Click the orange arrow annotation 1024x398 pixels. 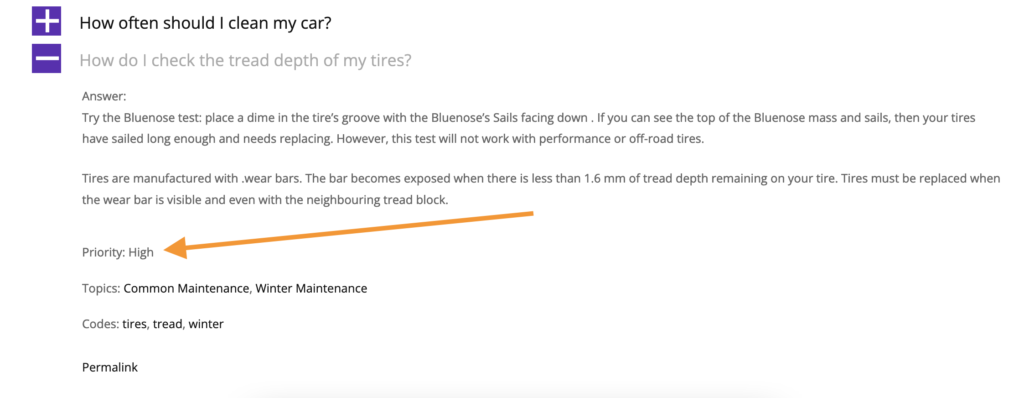(349, 235)
